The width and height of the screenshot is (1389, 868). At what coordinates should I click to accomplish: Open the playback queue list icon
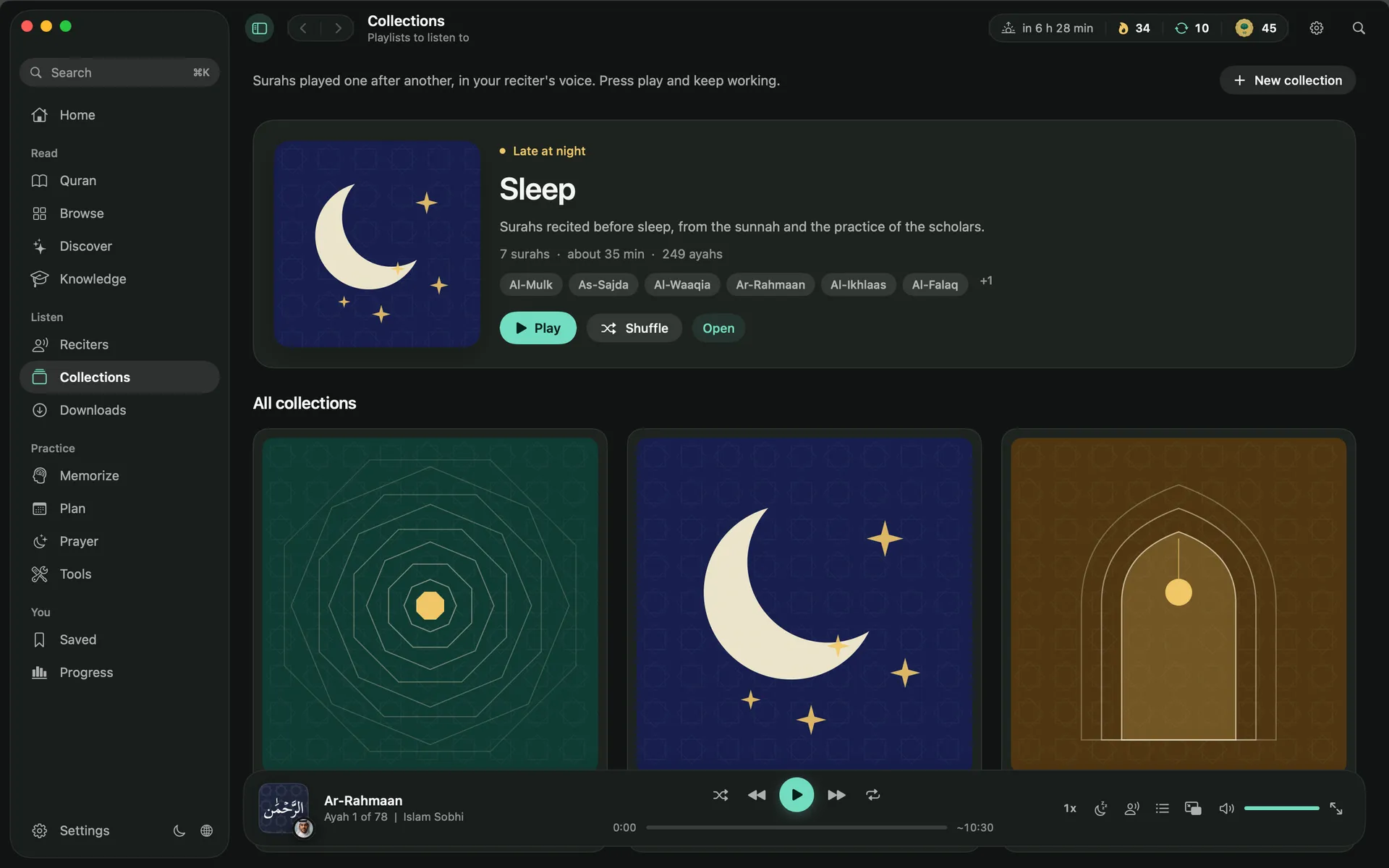tap(1163, 809)
